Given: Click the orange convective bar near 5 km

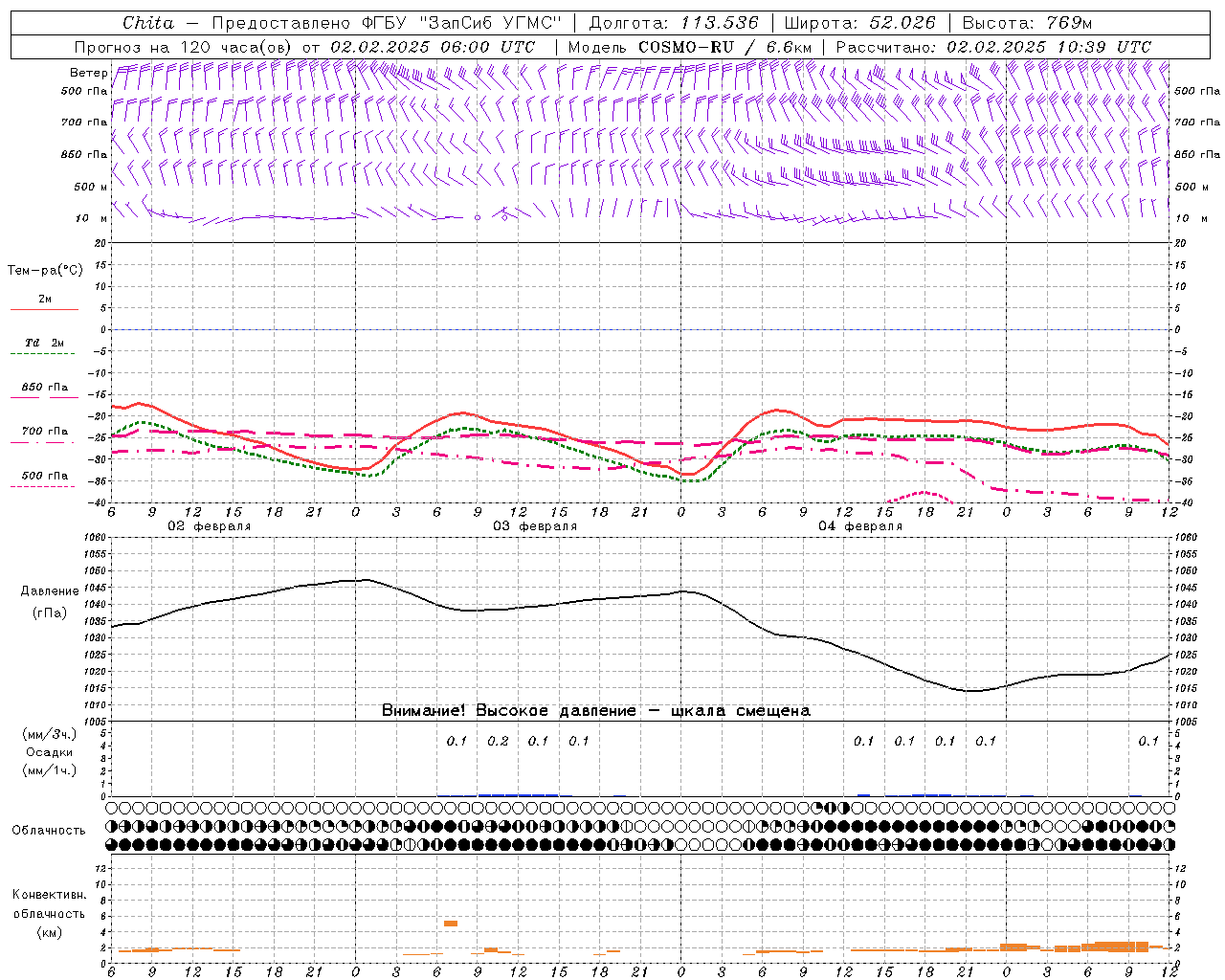Looking at the screenshot, I should (451, 924).
